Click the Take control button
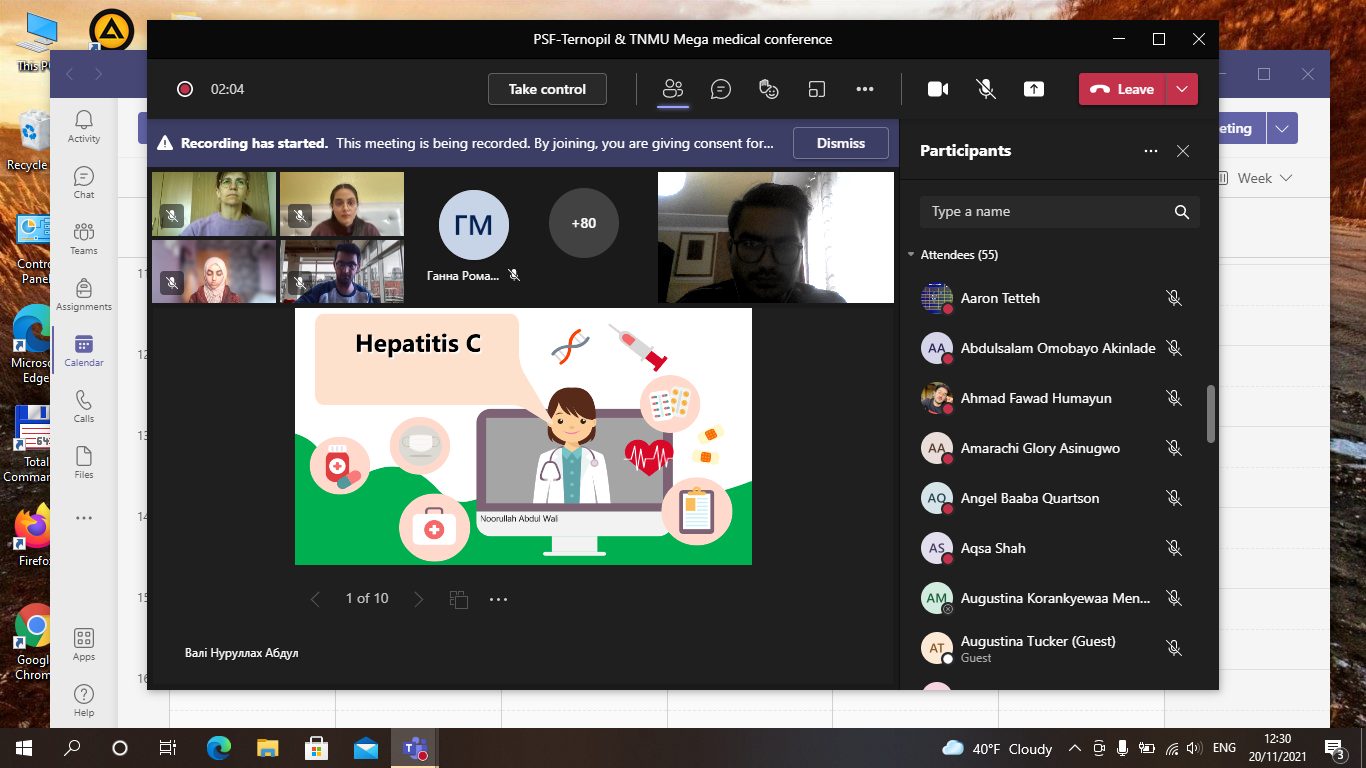Screen dimensions: 1366x768 547,89
